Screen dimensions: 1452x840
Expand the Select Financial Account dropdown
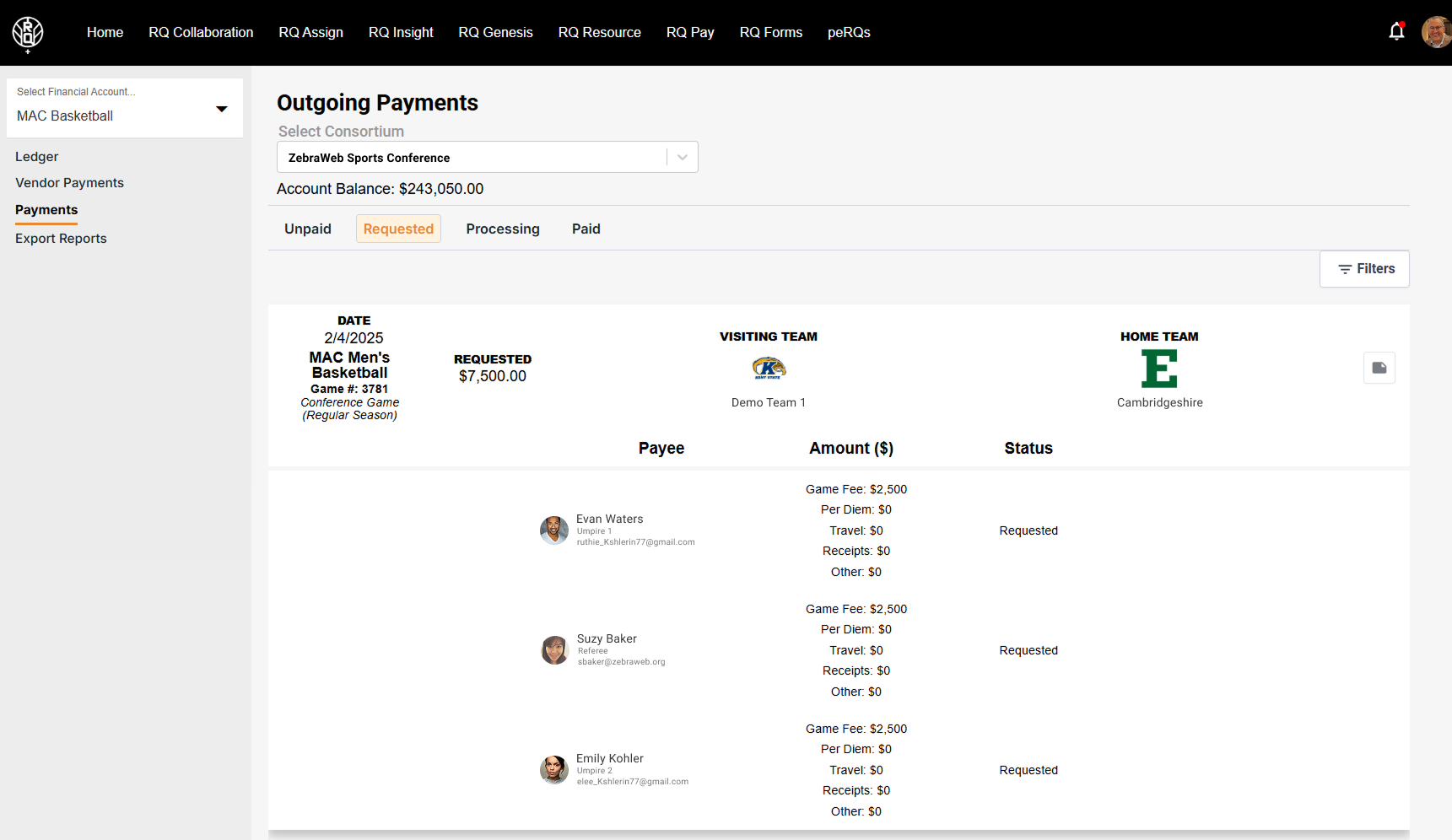221,109
